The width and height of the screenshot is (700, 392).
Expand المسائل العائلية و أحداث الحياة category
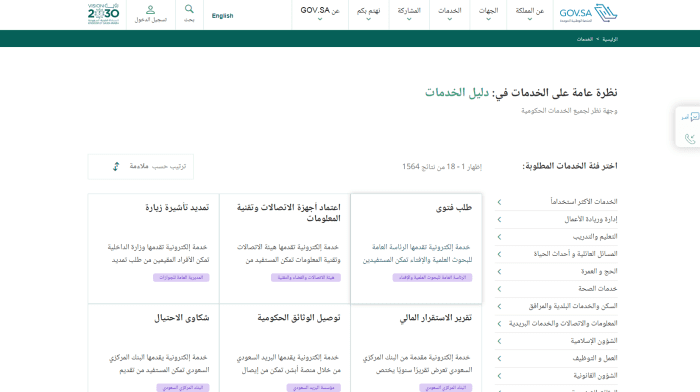556,254
